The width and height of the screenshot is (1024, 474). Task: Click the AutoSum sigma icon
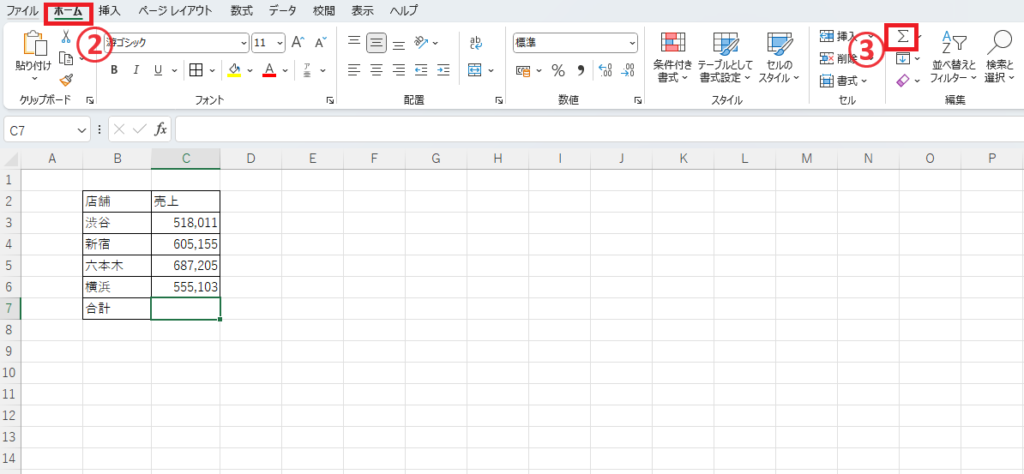[903, 38]
